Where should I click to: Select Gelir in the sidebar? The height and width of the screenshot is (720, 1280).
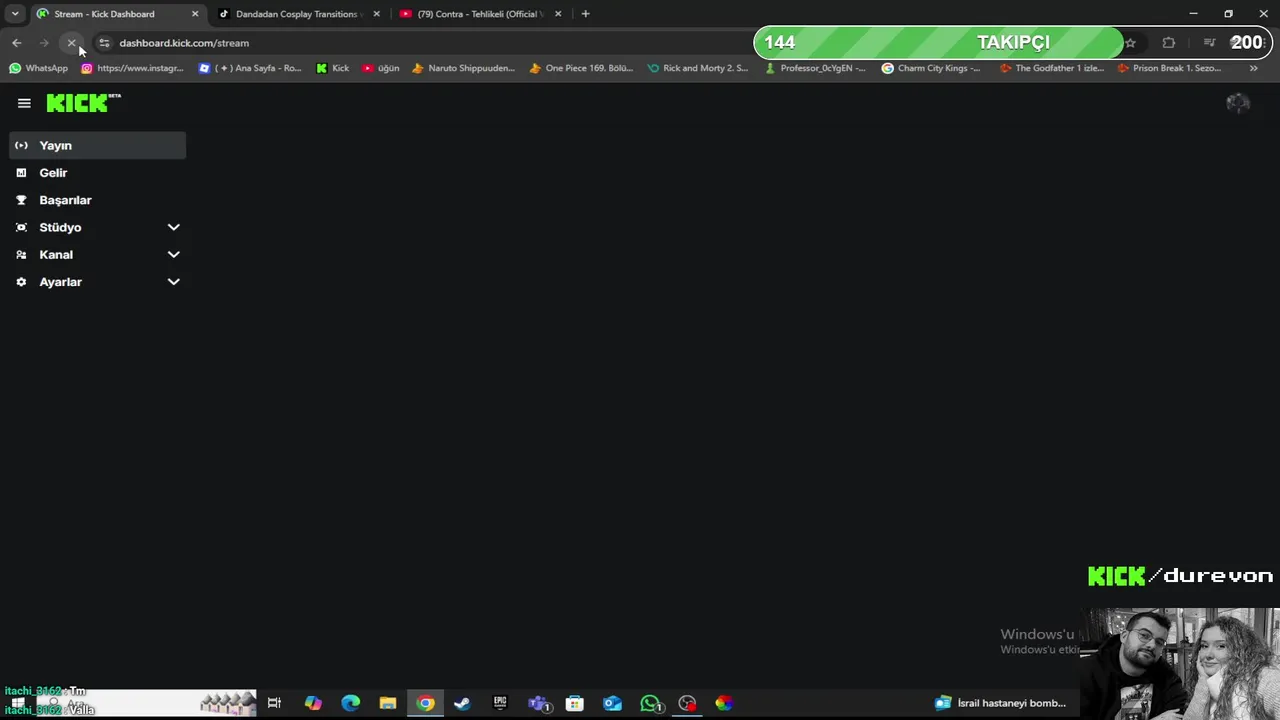(98, 173)
